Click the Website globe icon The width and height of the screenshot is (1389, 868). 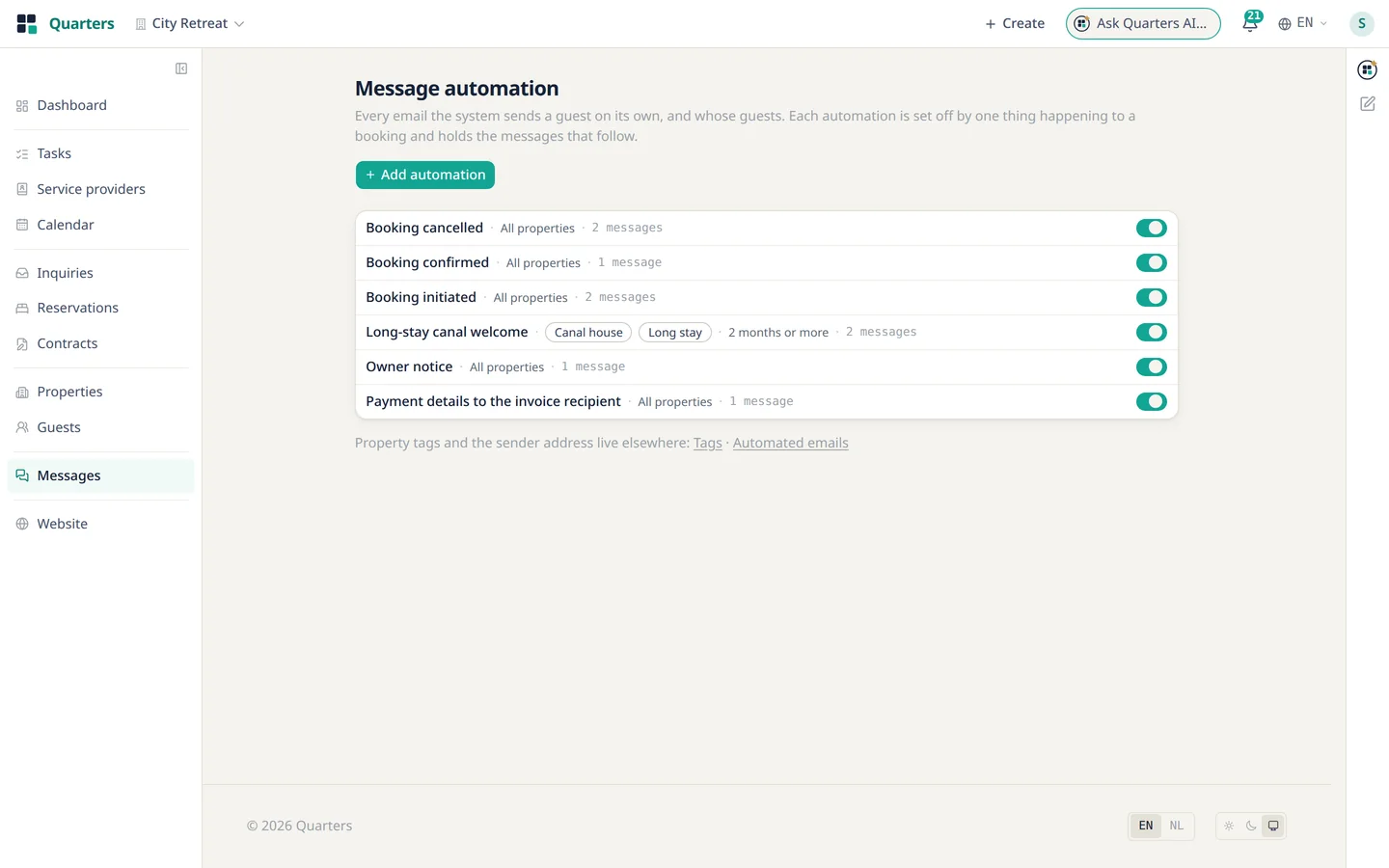tap(22, 524)
